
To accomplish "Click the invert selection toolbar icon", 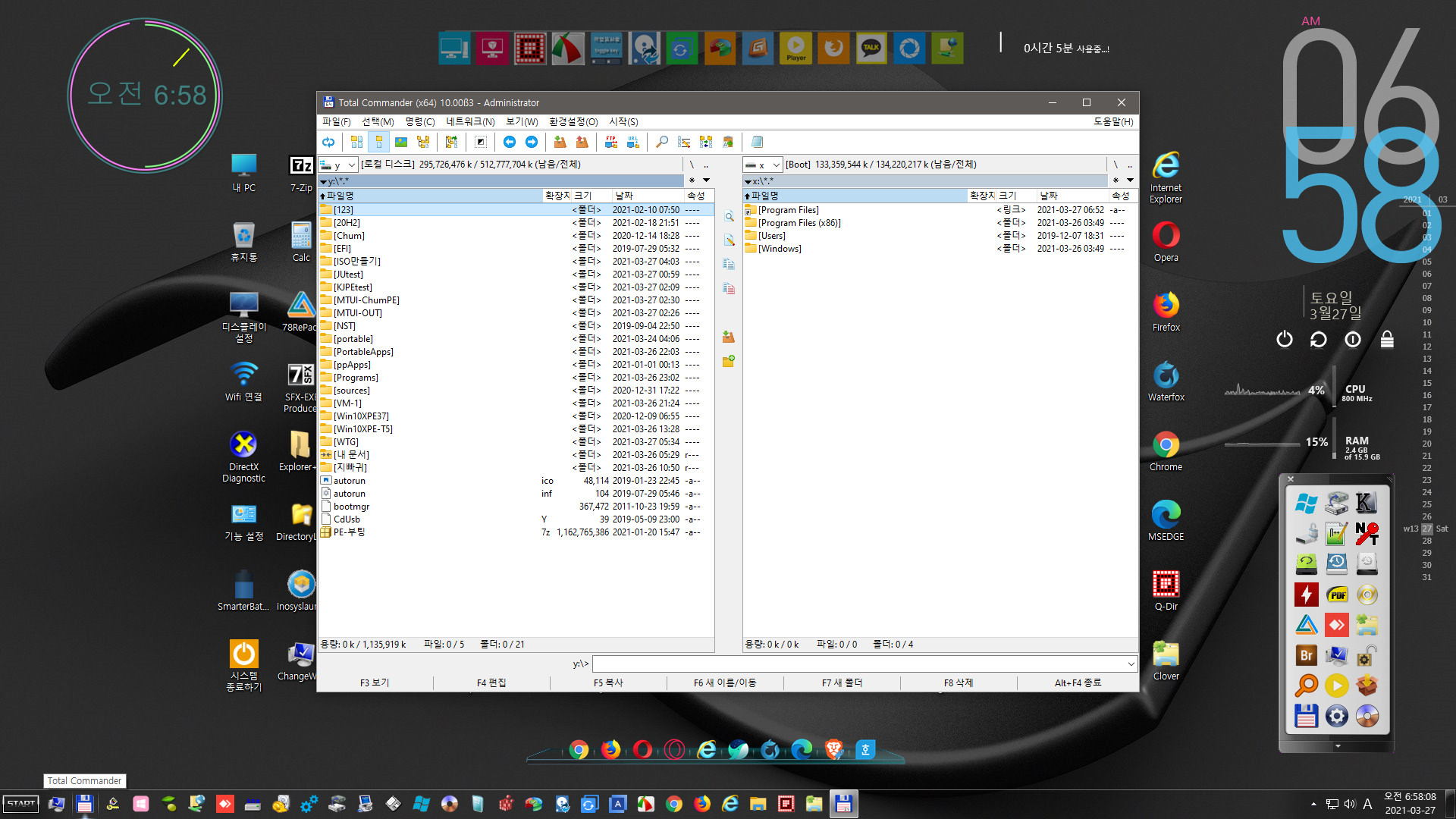I will click(480, 142).
